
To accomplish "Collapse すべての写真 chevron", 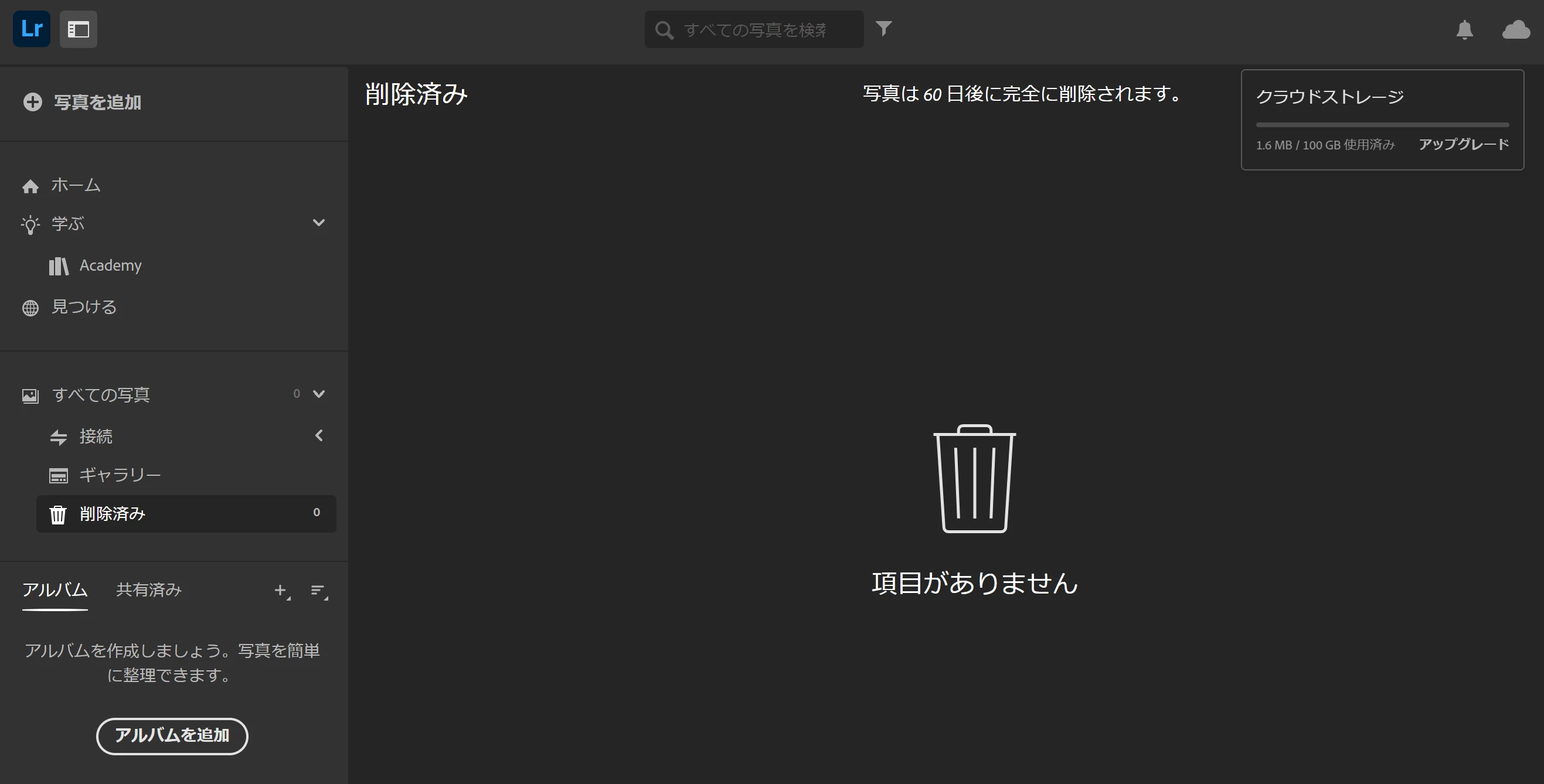I will (x=319, y=394).
